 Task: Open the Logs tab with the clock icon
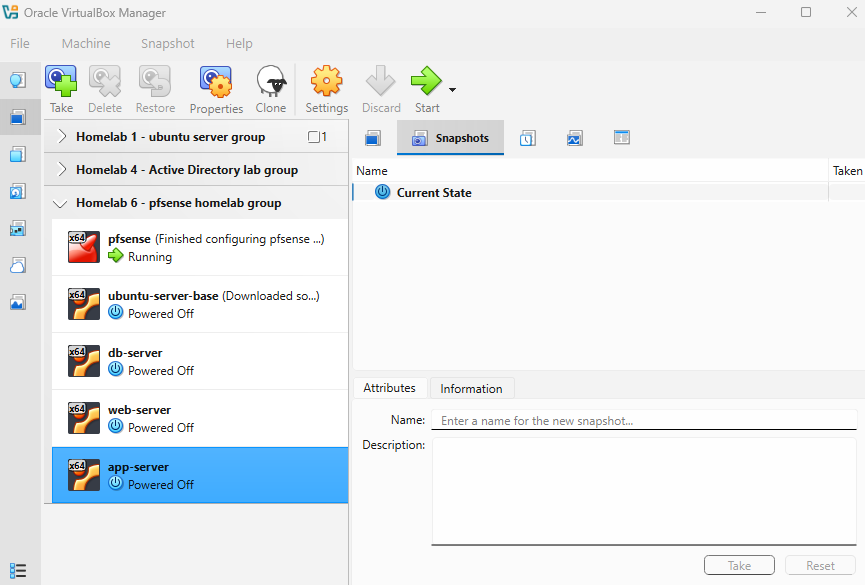(x=527, y=138)
